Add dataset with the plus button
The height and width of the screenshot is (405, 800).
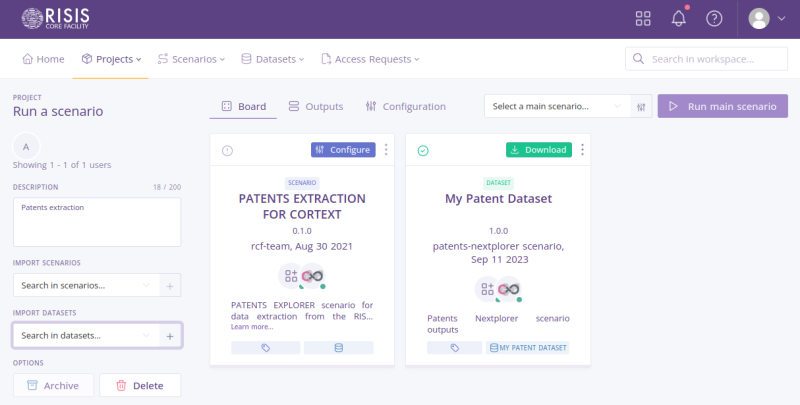coord(170,336)
